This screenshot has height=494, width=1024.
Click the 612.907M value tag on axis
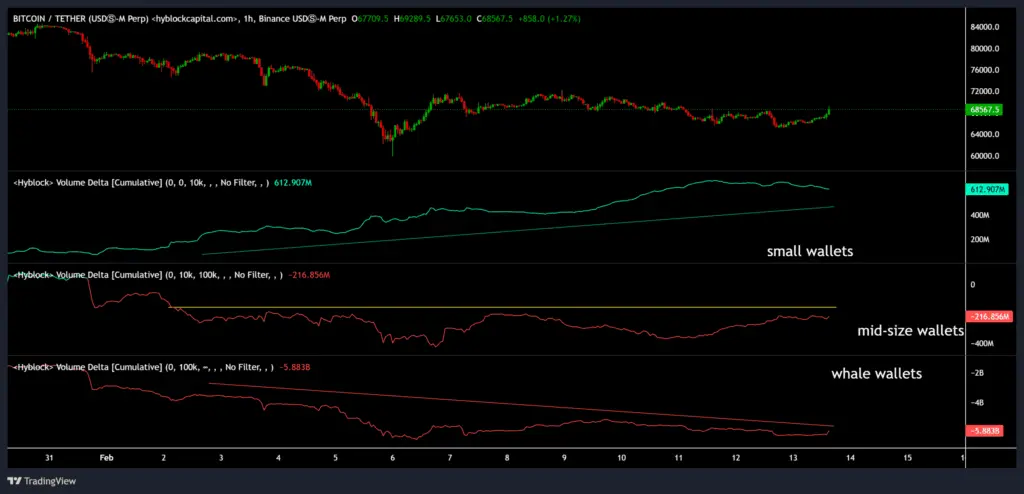(987, 190)
